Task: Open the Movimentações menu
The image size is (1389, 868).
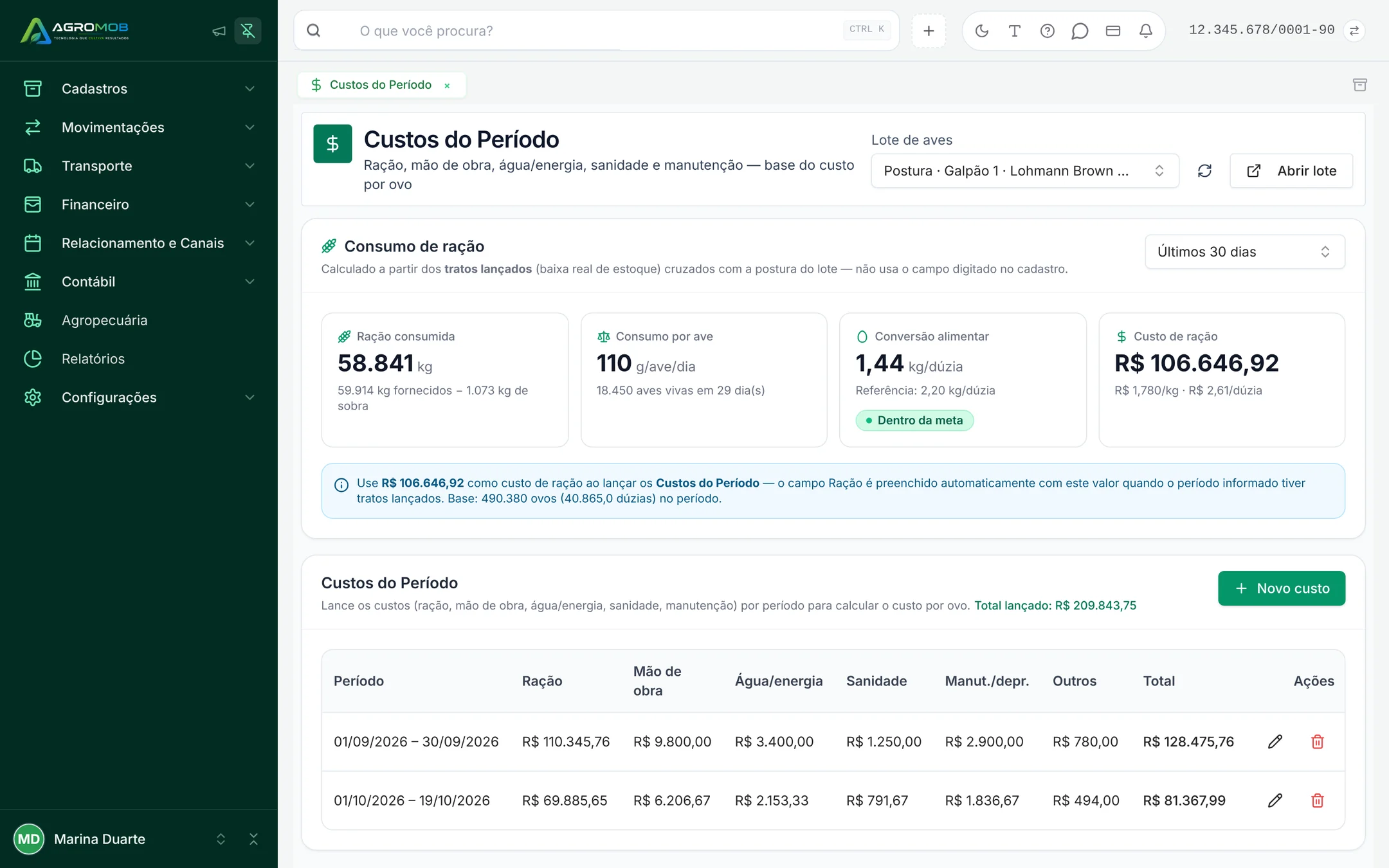Action: 139,127
